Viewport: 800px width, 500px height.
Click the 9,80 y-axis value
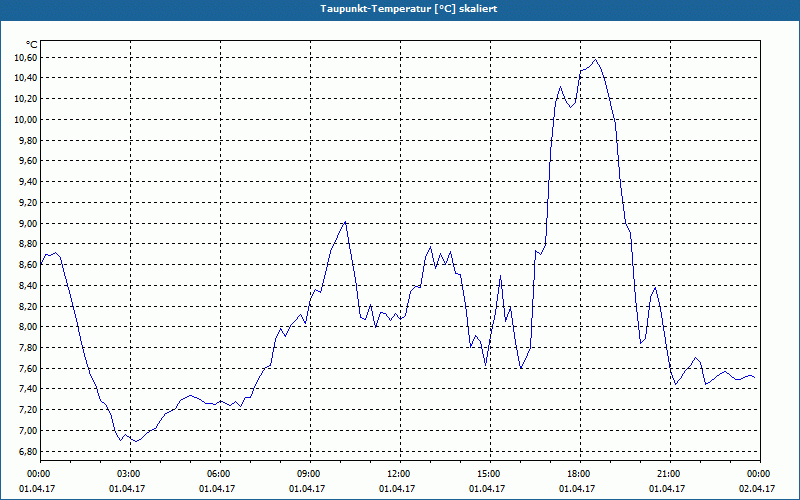tap(28, 140)
